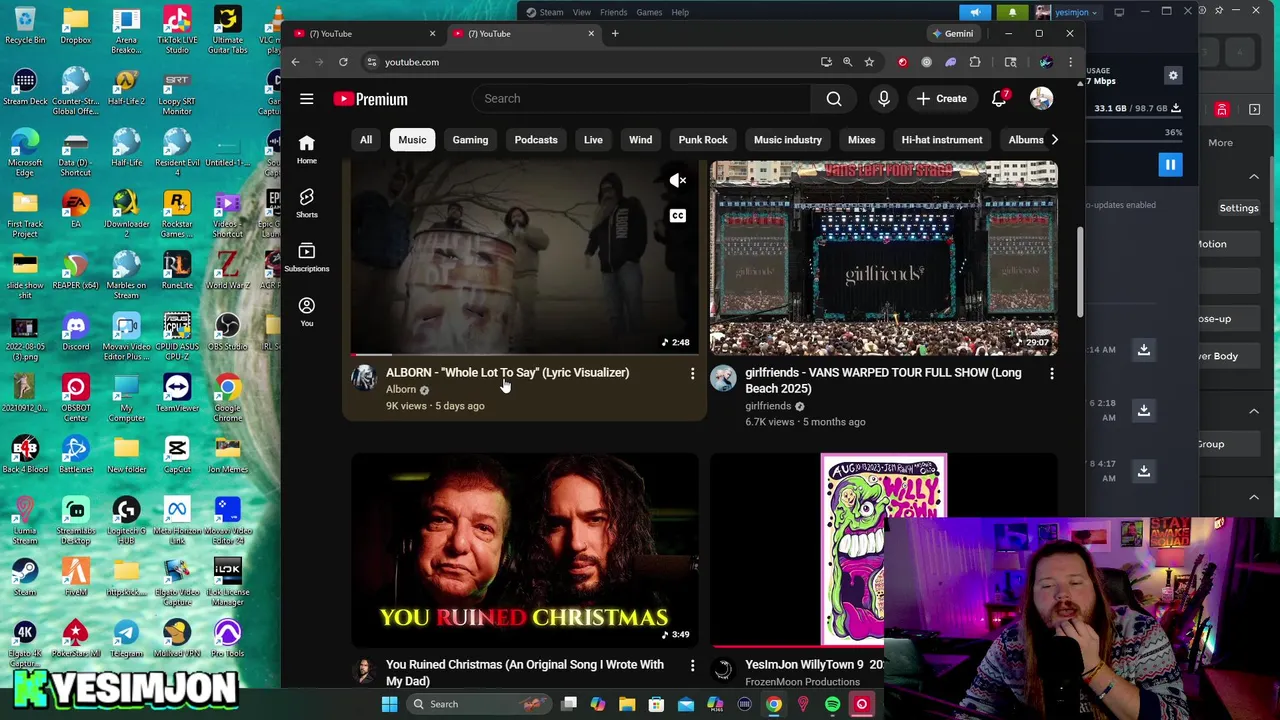The image size is (1280, 720).
Task: Show more YouTube category chips
Action: (1054, 140)
